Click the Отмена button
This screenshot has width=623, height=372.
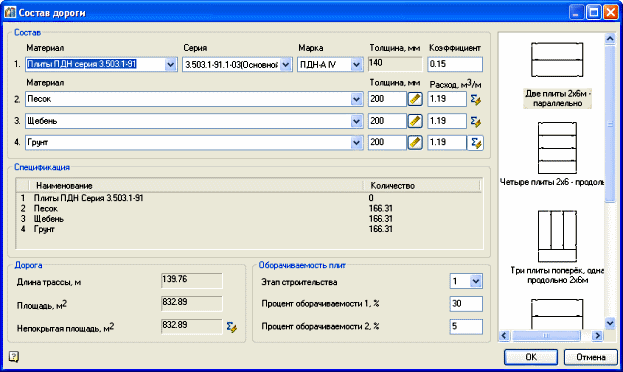(591, 357)
